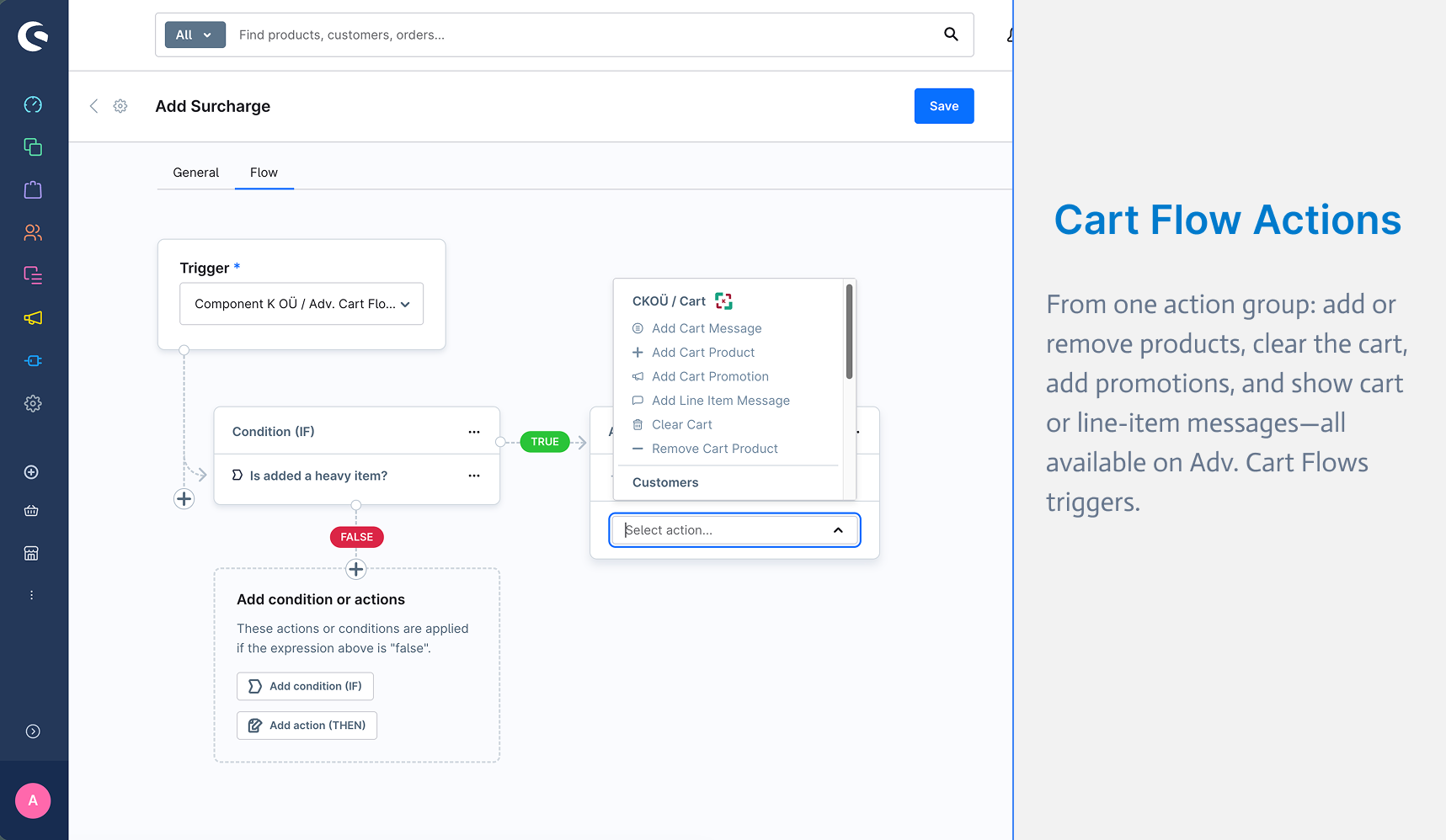The width and height of the screenshot is (1446, 840).
Task: Open the Customers sidebar icon
Action: coord(33,232)
